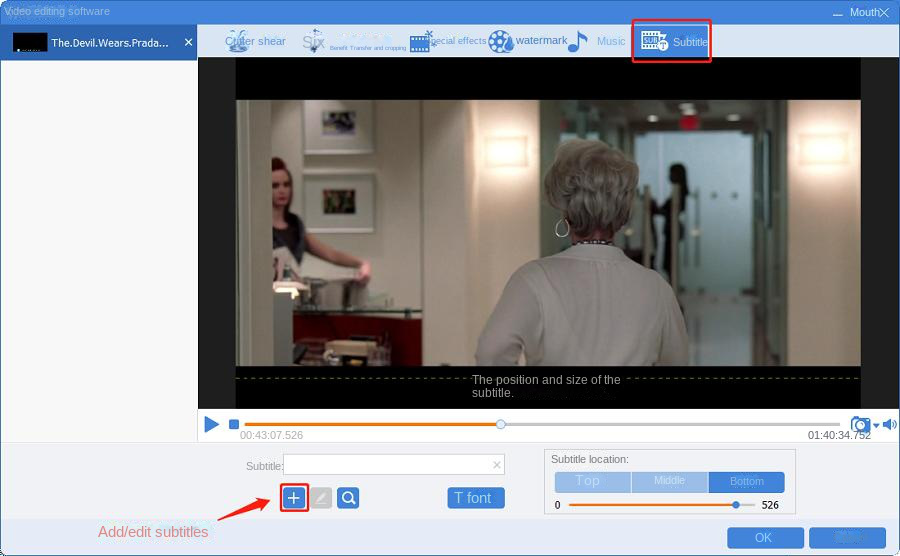Open the Cutter shear tab
The height and width of the screenshot is (556, 900).
coord(255,41)
